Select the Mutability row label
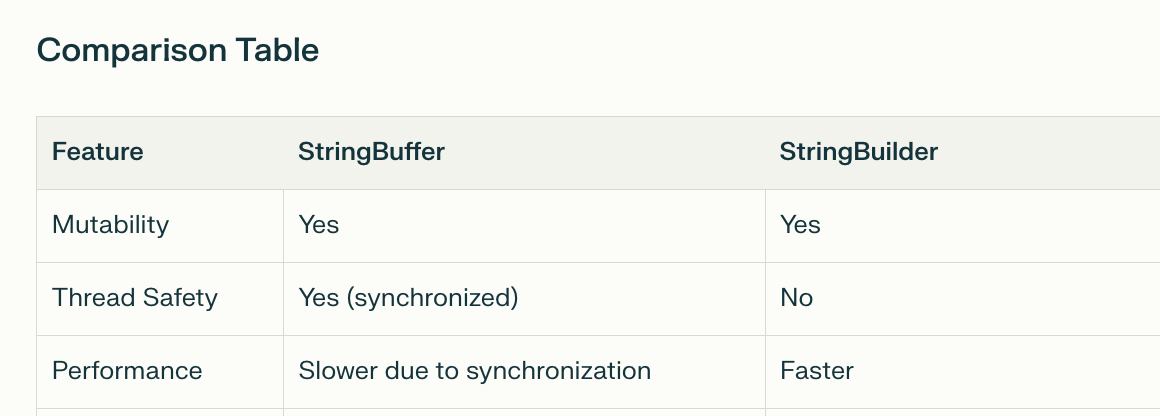This screenshot has height=416, width=1160. (111, 225)
